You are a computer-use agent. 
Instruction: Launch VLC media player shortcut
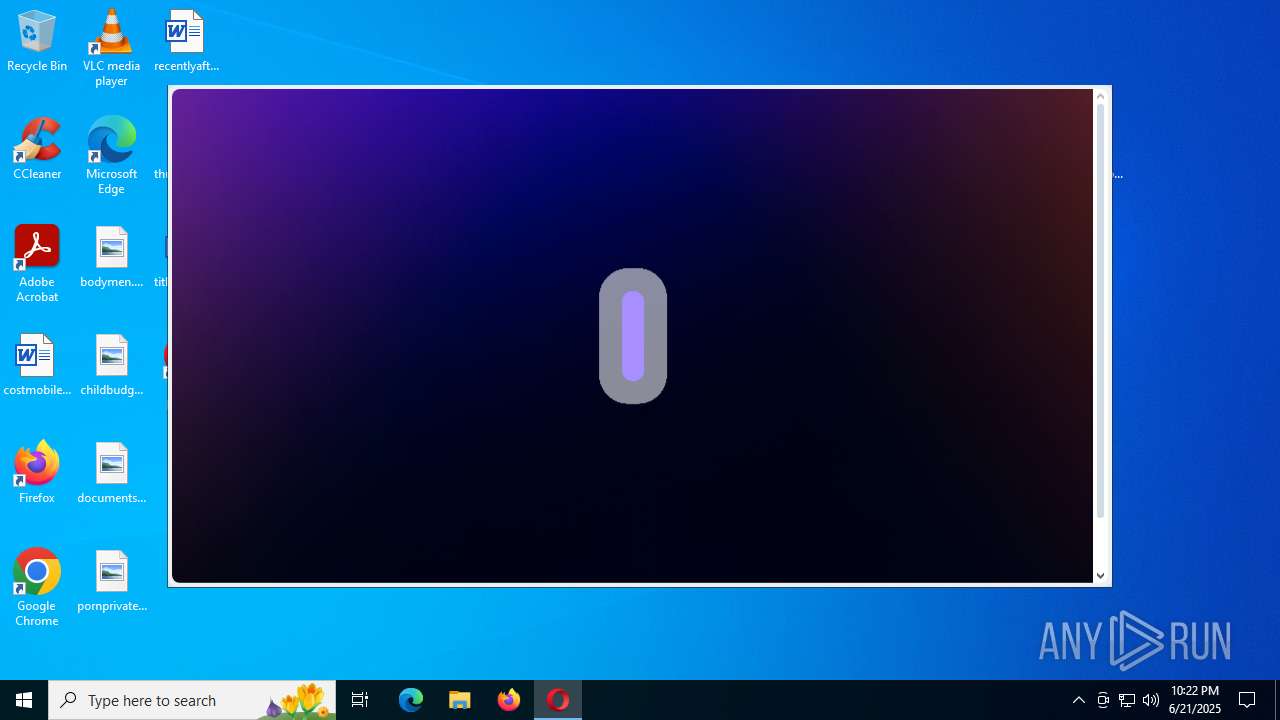[x=111, y=48]
